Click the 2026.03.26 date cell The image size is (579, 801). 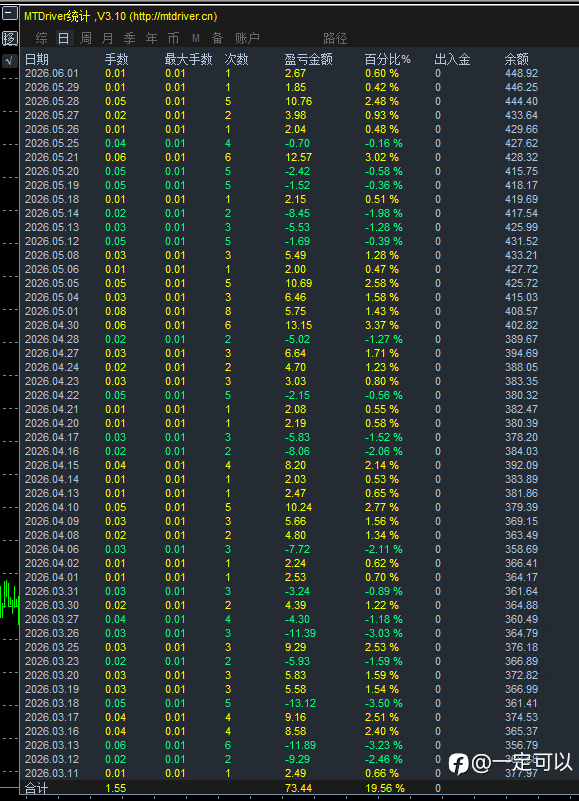pos(52,633)
